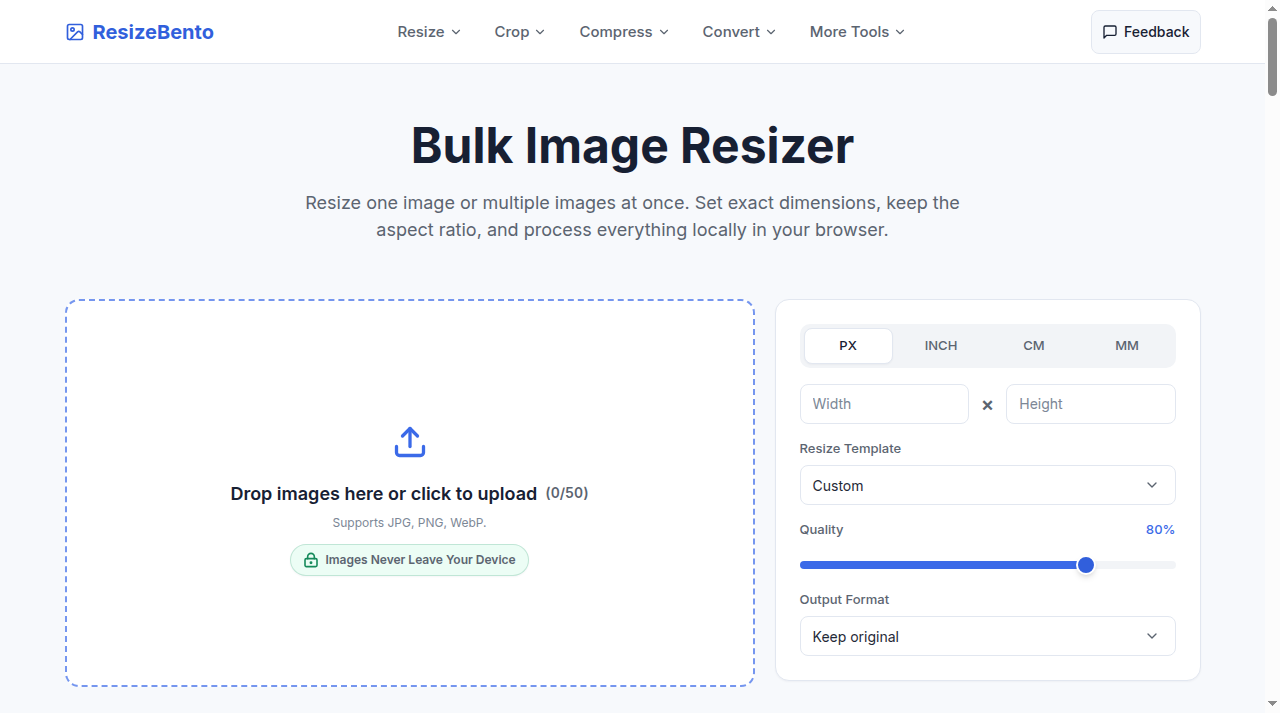
Task: Click the Images Never Leave Your Device badge
Action: click(409, 560)
